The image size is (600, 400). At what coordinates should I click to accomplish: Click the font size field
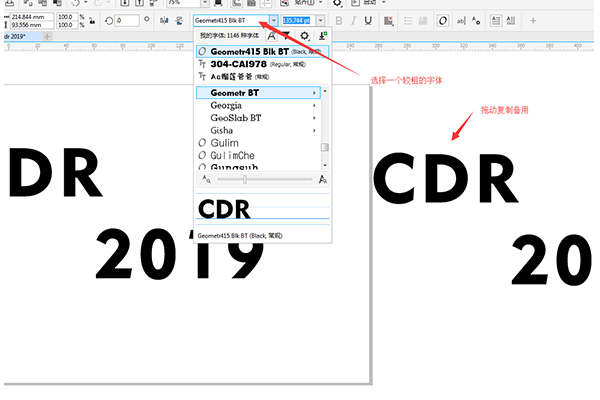point(298,21)
